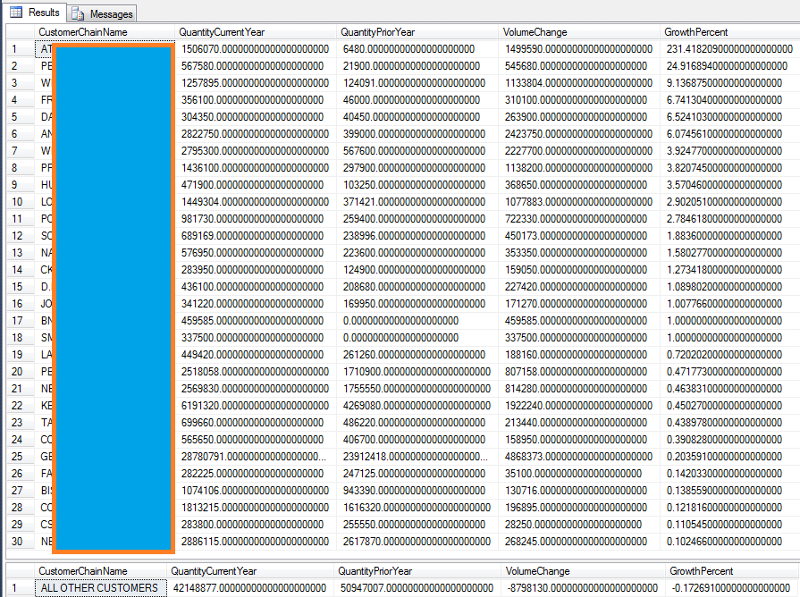Click the 814280 VolumeChange cell
Viewport: 800px width, 597px height.
tap(580, 388)
